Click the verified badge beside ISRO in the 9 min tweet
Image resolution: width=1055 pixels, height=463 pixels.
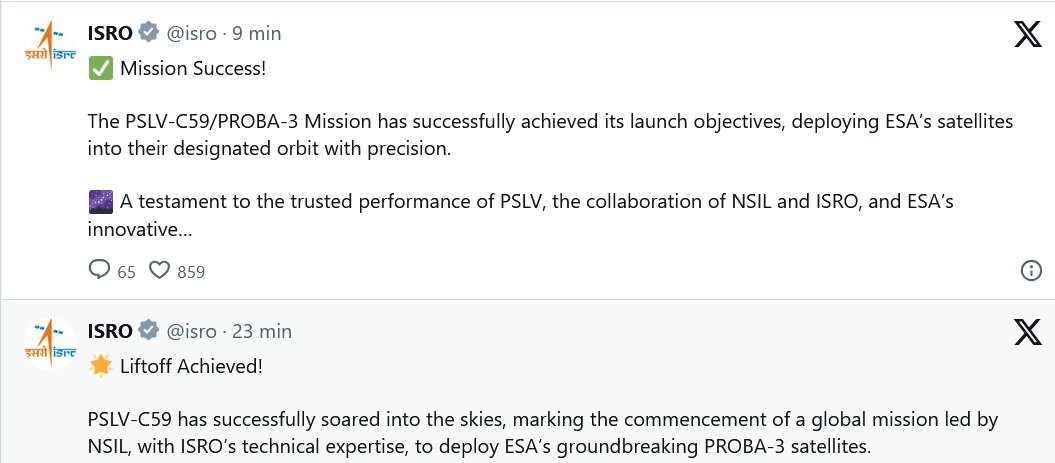click(x=148, y=33)
